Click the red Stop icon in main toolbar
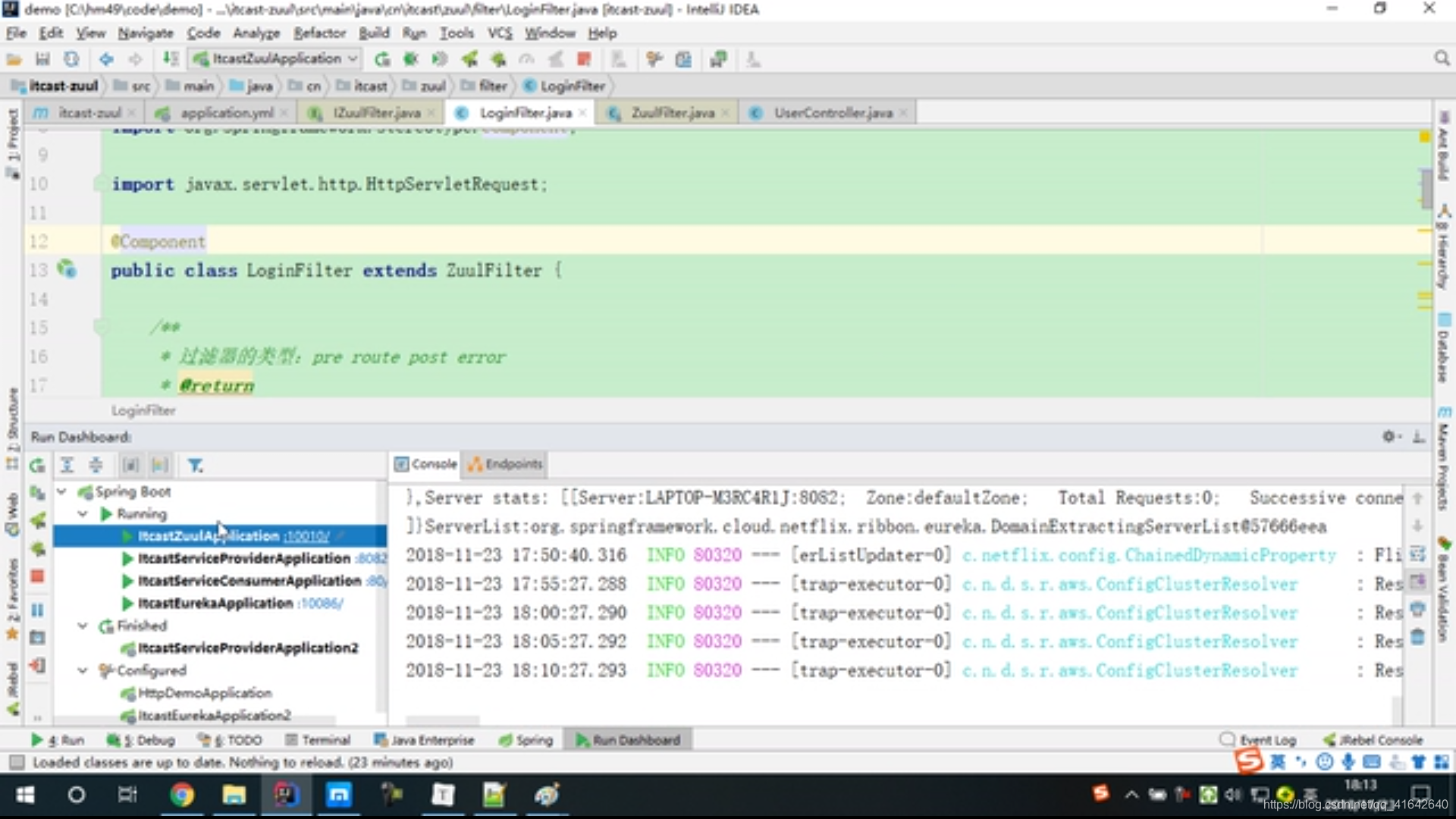Viewport: 1456px width, 819px height. pos(584,59)
